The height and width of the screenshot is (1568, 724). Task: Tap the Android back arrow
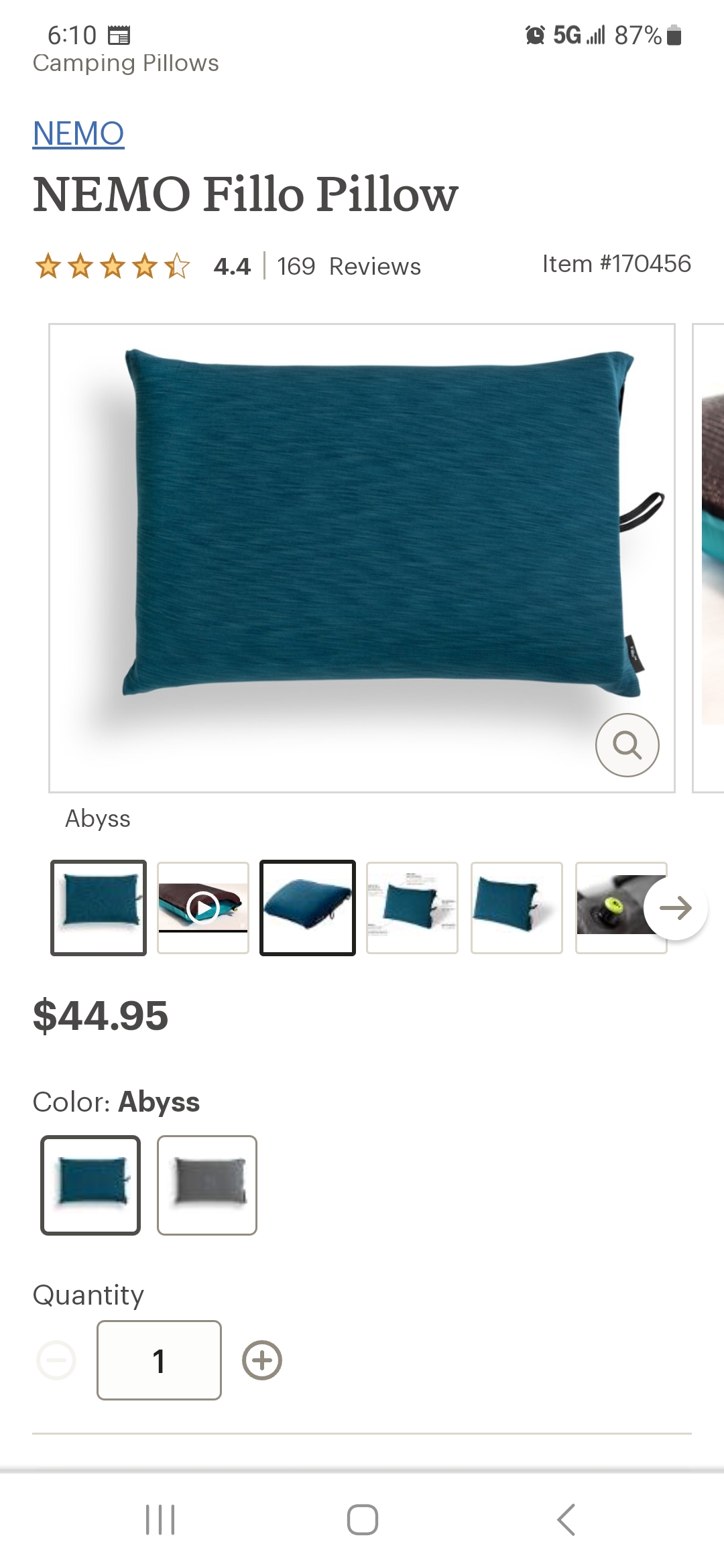coord(566,1519)
